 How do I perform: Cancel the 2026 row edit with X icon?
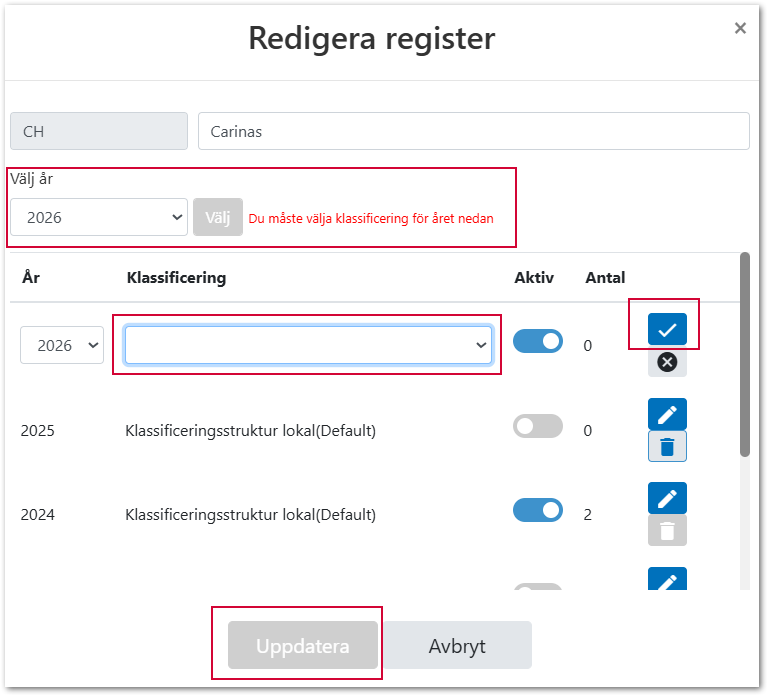667,362
